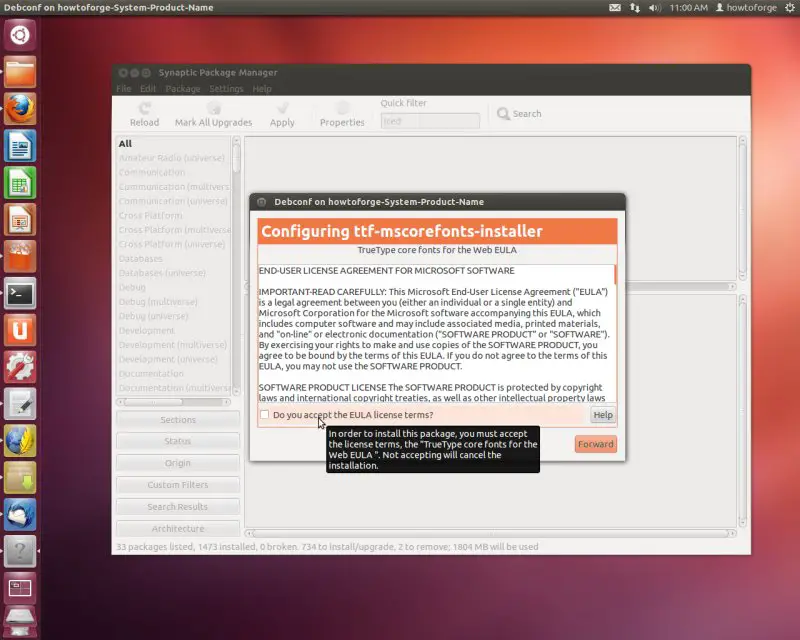
Task: Switch Synaptic view to Origin
Action: tap(178, 463)
